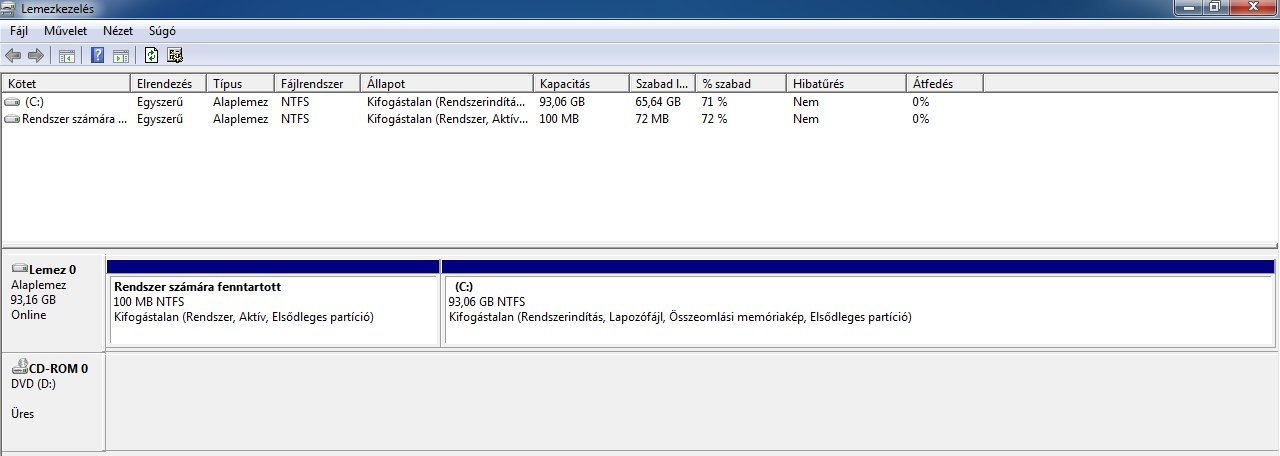Click the Üres status text under CD-ROM 0

click(x=22, y=413)
